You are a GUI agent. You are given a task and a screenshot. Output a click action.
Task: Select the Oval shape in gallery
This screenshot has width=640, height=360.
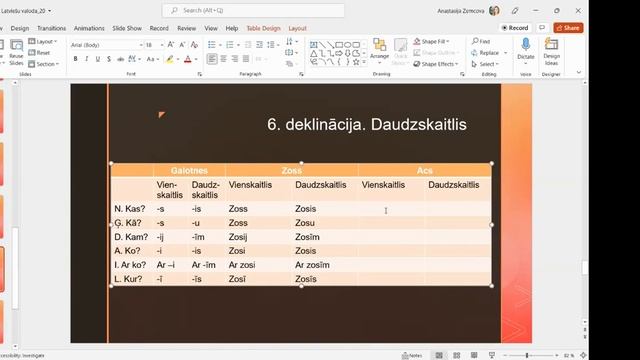347,44
